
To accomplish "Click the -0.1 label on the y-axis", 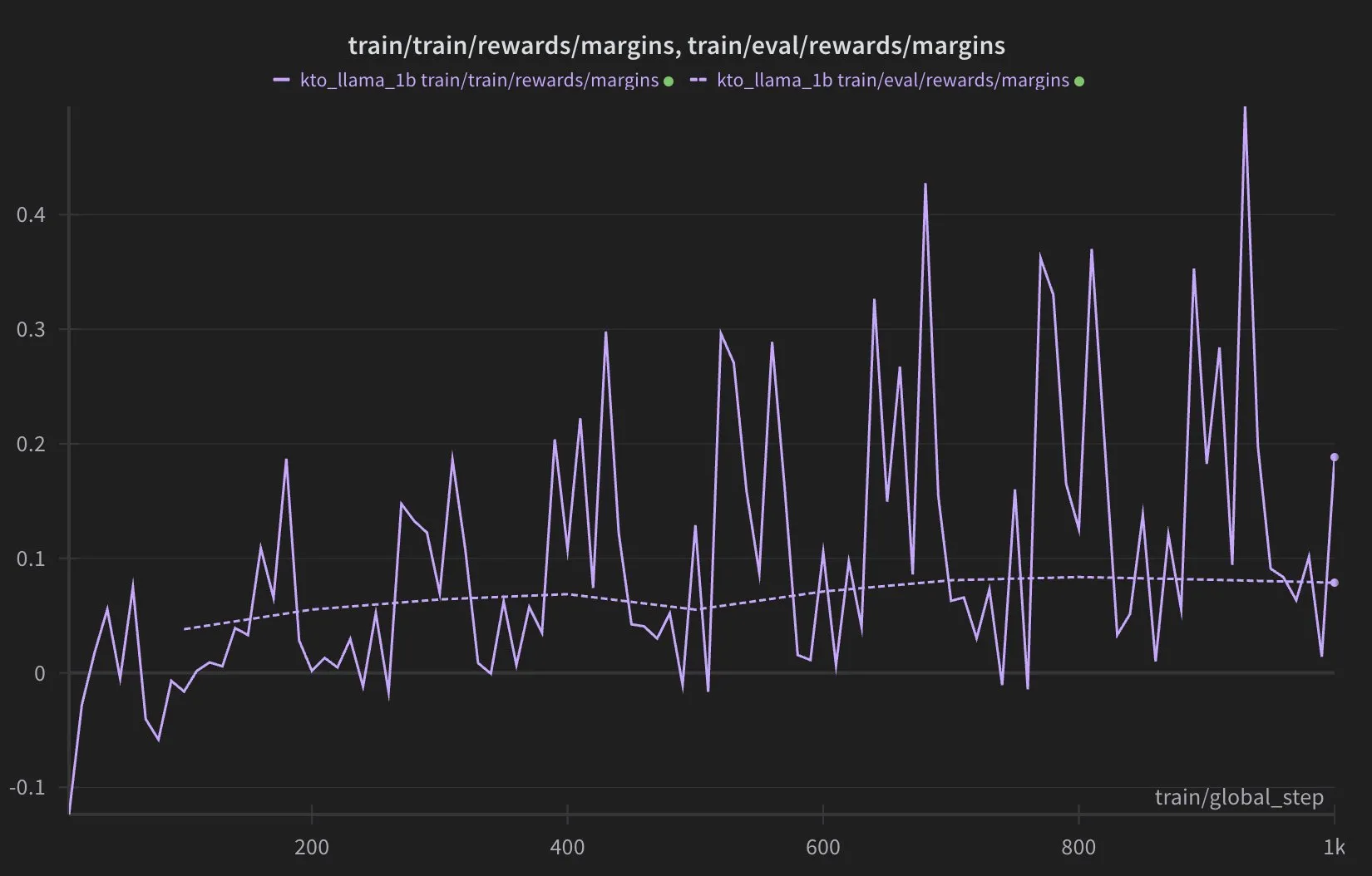I will pyautogui.click(x=27, y=787).
